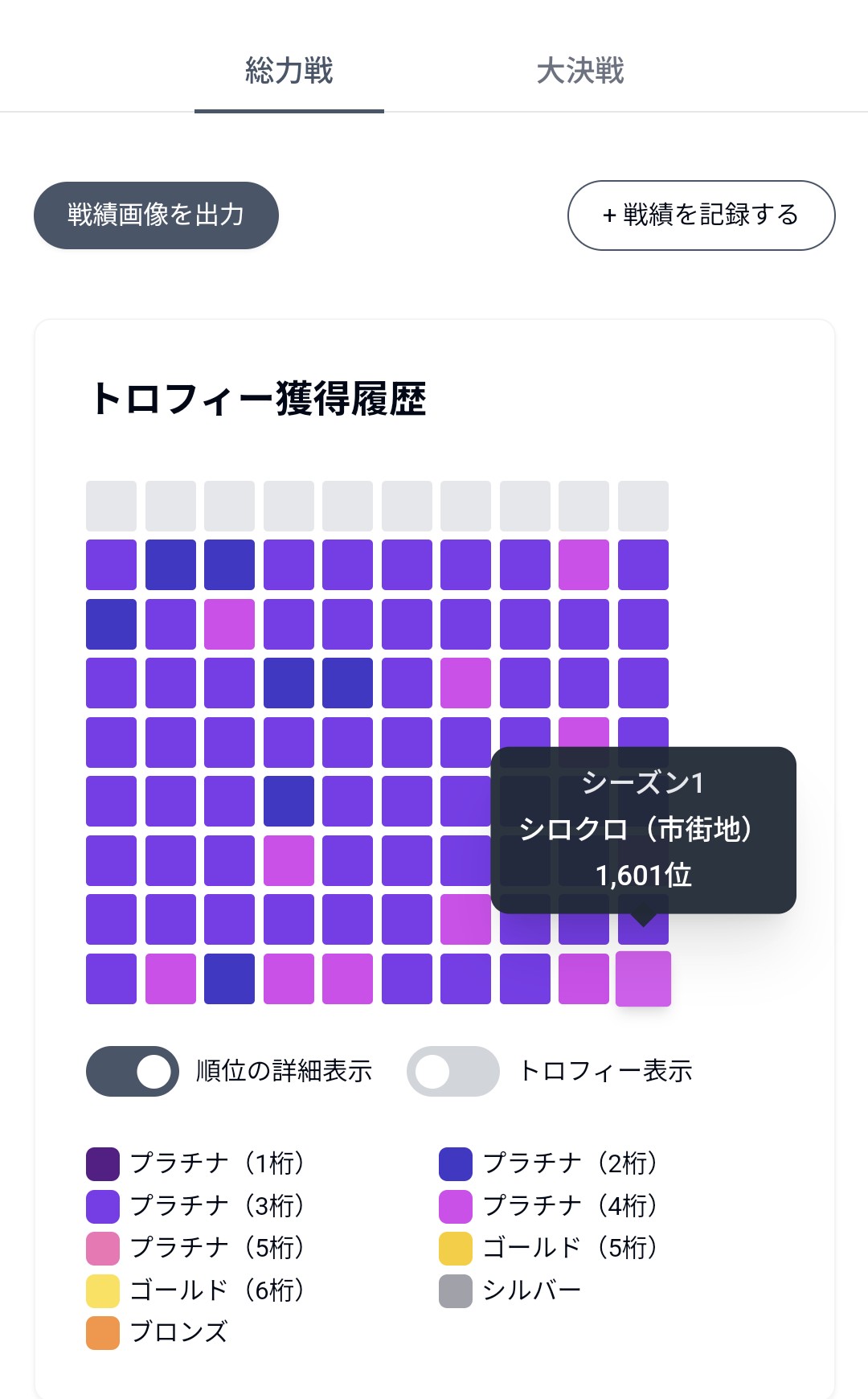Select the first gray cell in the top row
Image resolution: width=868 pixels, height=1399 pixels.
pos(111,506)
